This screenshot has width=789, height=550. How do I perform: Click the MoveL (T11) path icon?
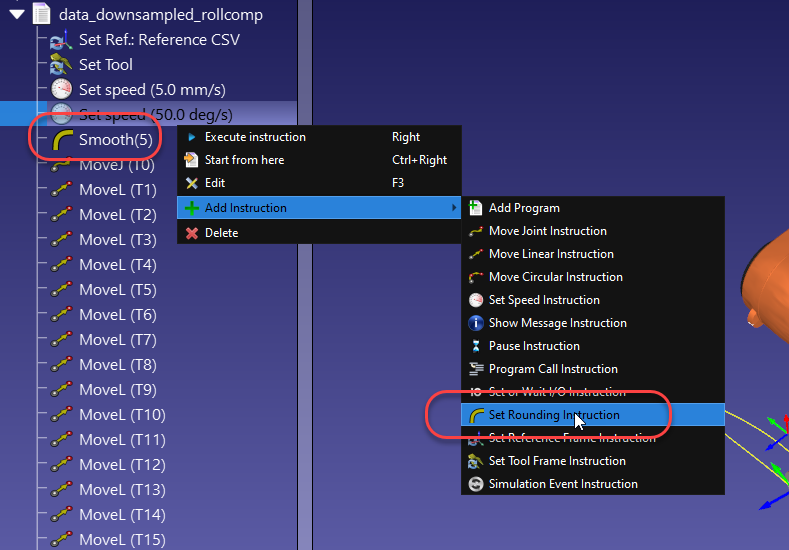[61, 439]
